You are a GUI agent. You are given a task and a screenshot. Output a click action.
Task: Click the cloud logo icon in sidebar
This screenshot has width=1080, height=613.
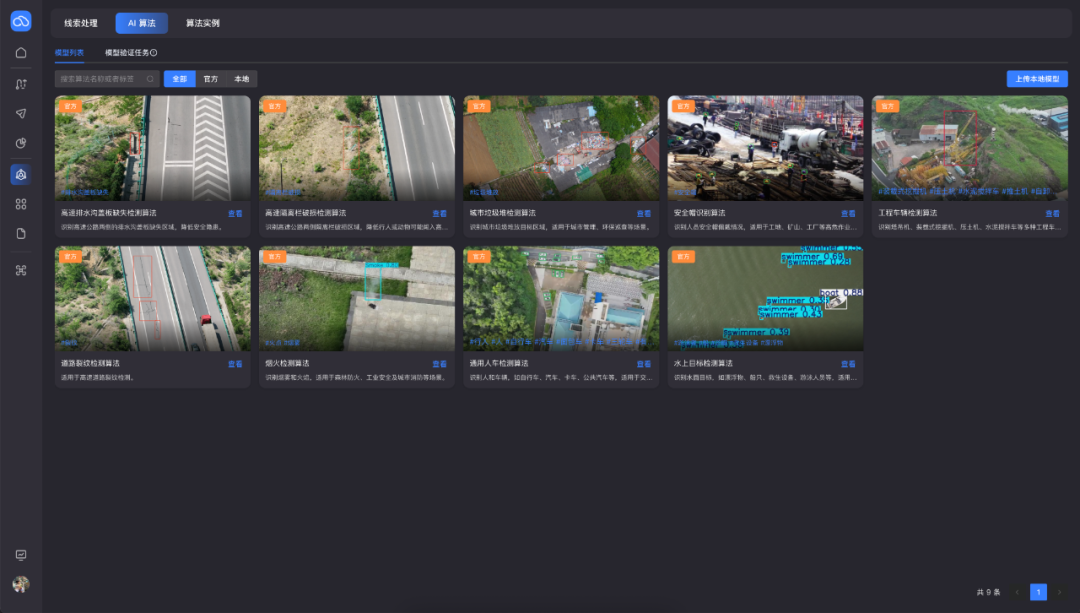(x=21, y=21)
